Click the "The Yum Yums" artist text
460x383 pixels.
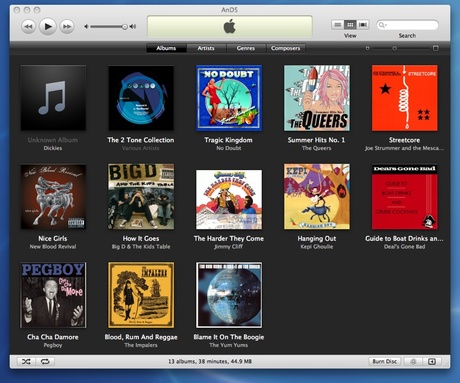tap(229, 345)
